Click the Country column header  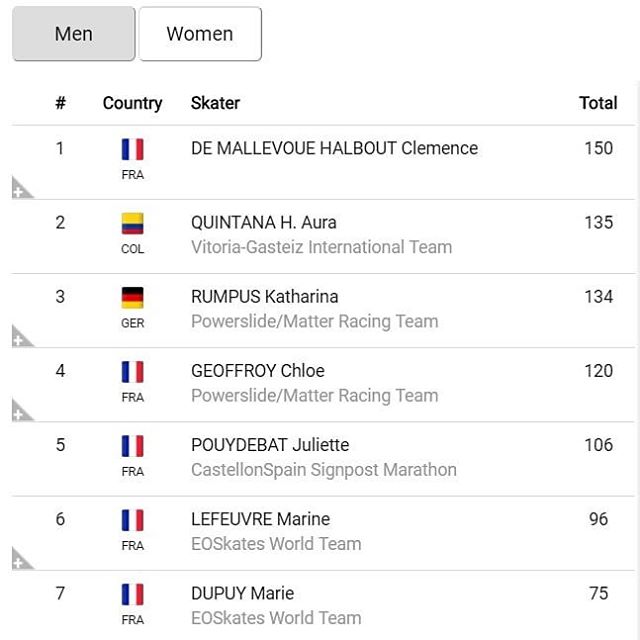(x=132, y=103)
